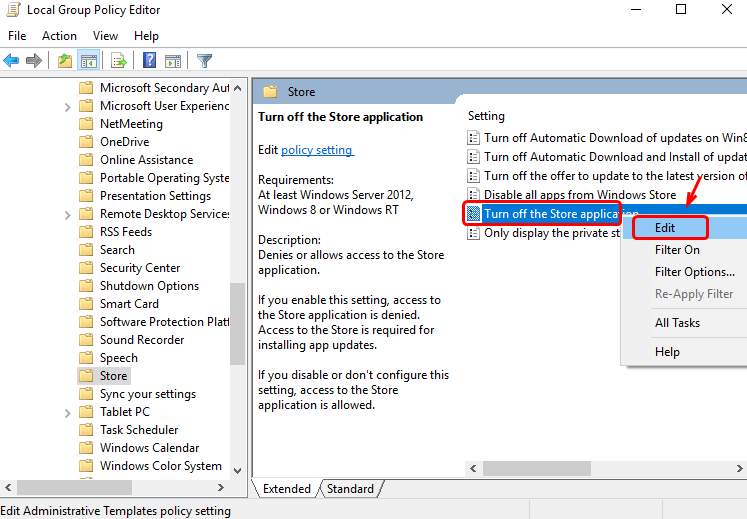747x519 pixels.
Task: Click the Filter funnel toolbar icon
Action: (204, 61)
